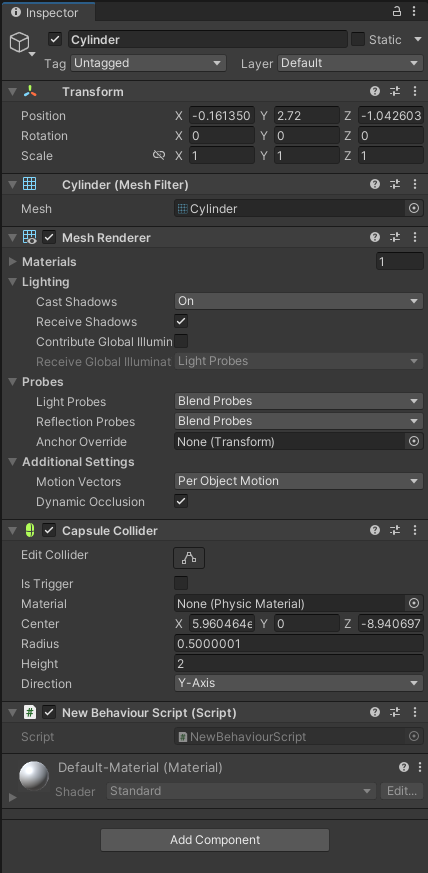This screenshot has height=873, width=428.
Task: Open the Light Probes dropdown
Action: point(299,401)
